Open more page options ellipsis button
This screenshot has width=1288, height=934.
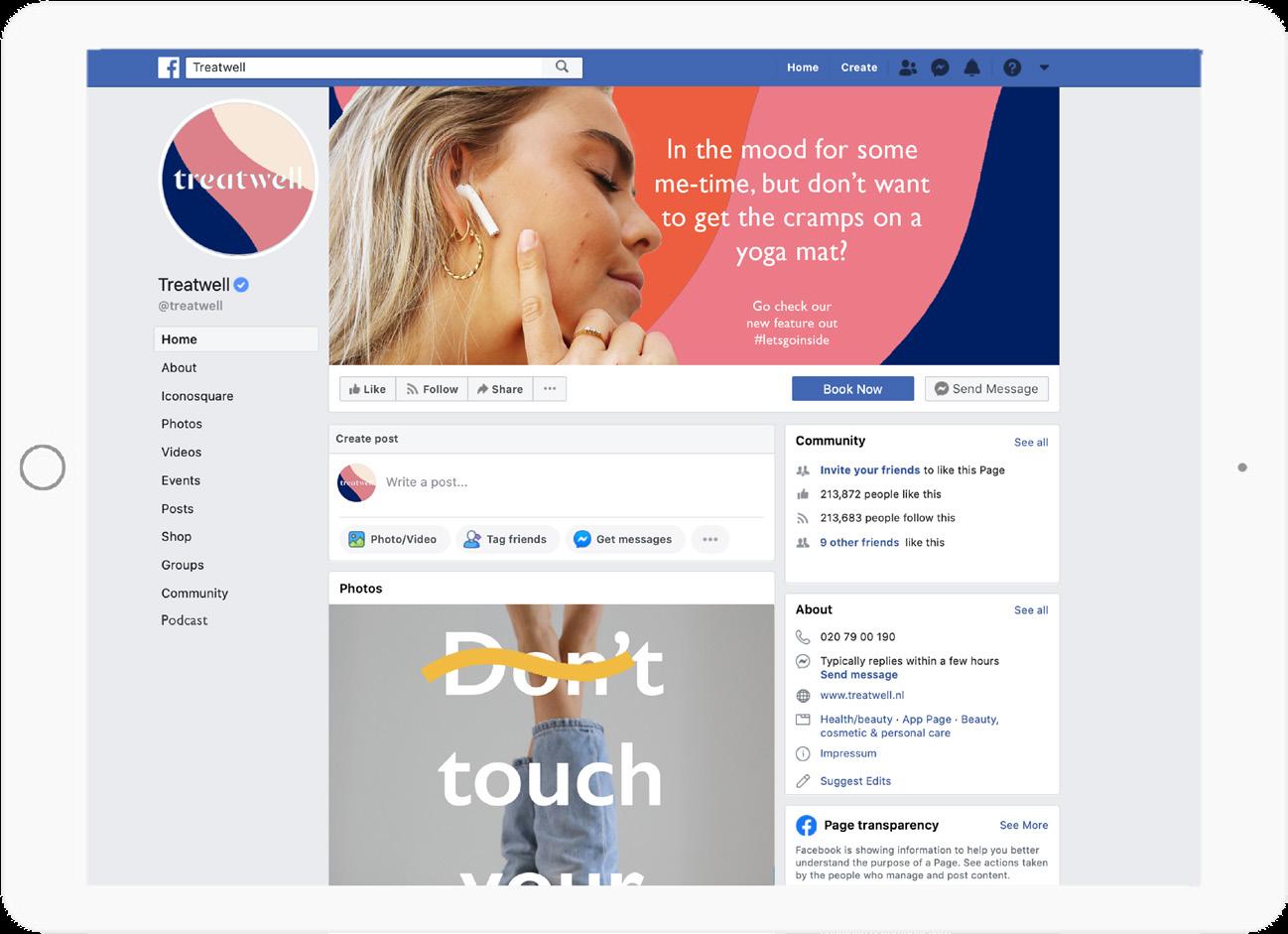click(x=550, y=389)
